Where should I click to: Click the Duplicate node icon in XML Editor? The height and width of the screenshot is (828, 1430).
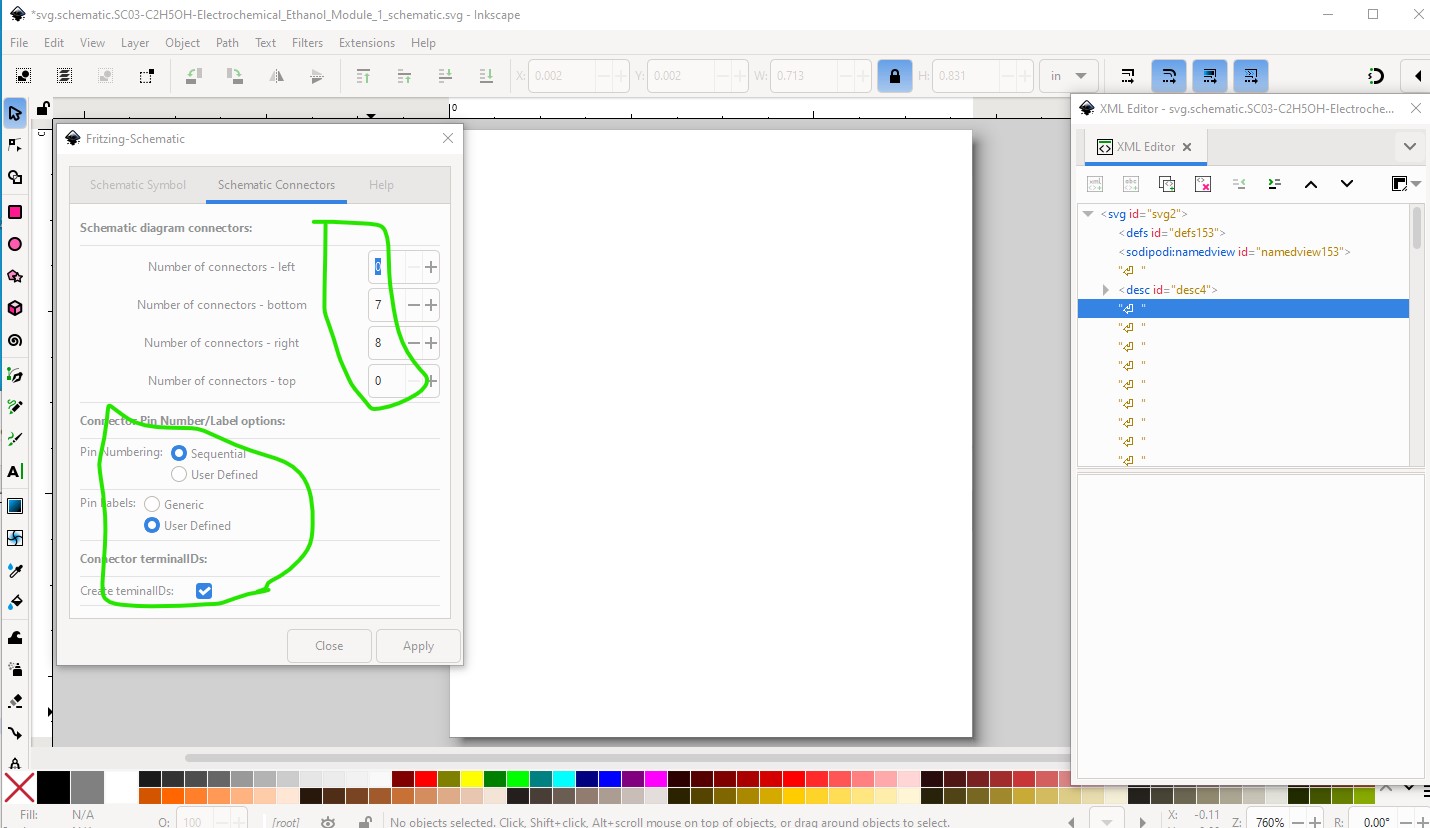1166,184
